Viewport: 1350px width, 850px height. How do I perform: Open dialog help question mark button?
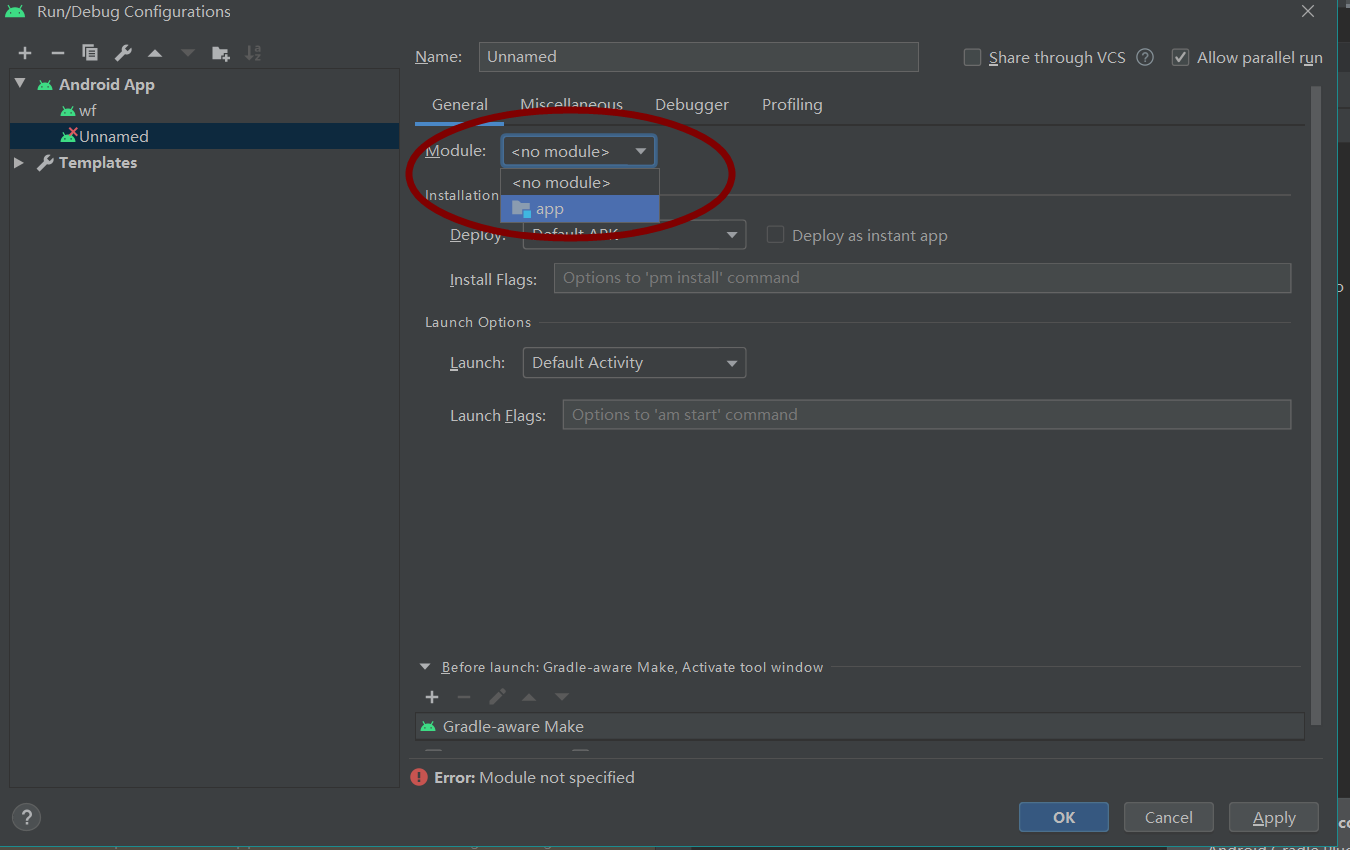[27, 817]
